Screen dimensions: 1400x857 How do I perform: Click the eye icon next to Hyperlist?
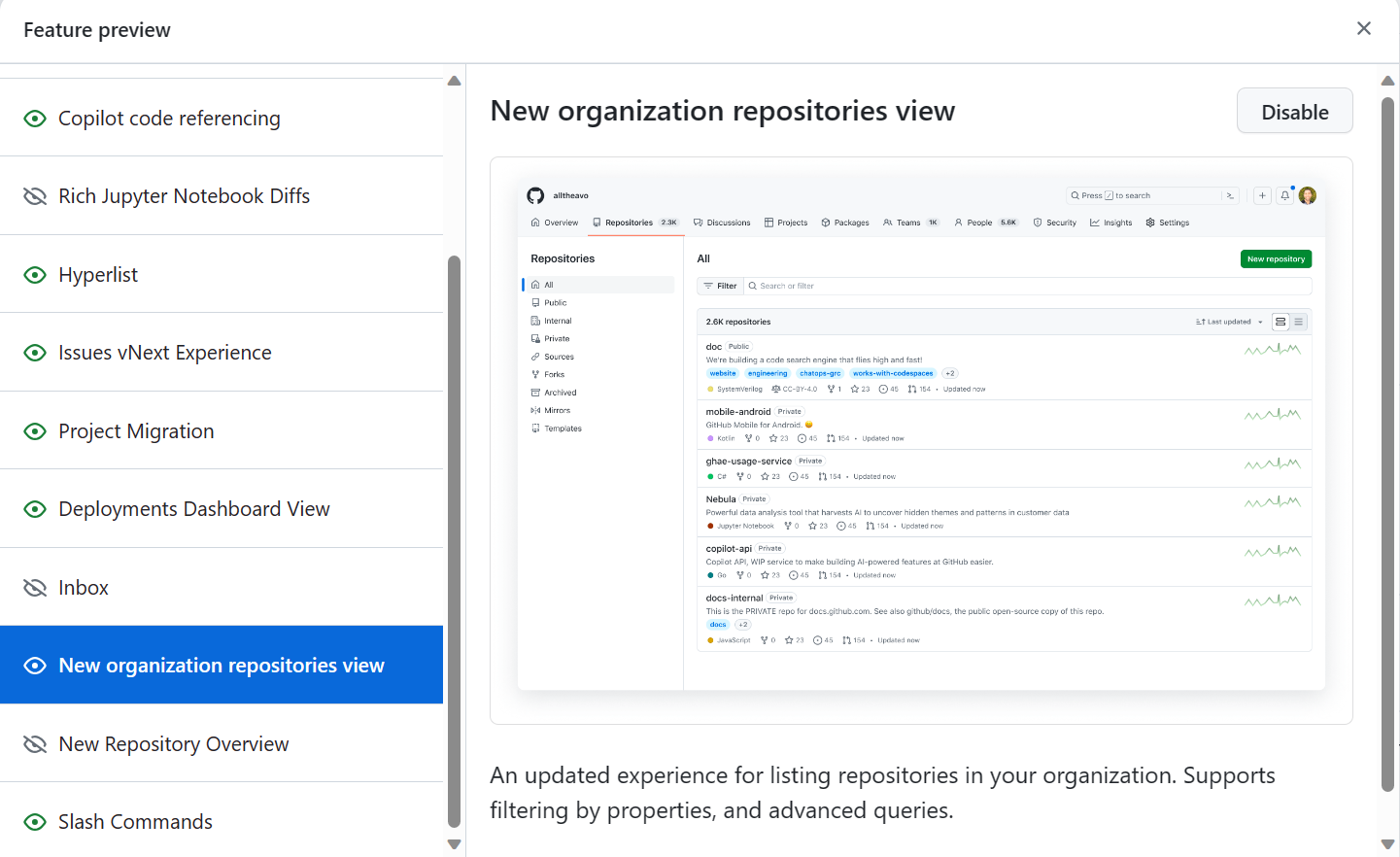click(x=35, y=275)
